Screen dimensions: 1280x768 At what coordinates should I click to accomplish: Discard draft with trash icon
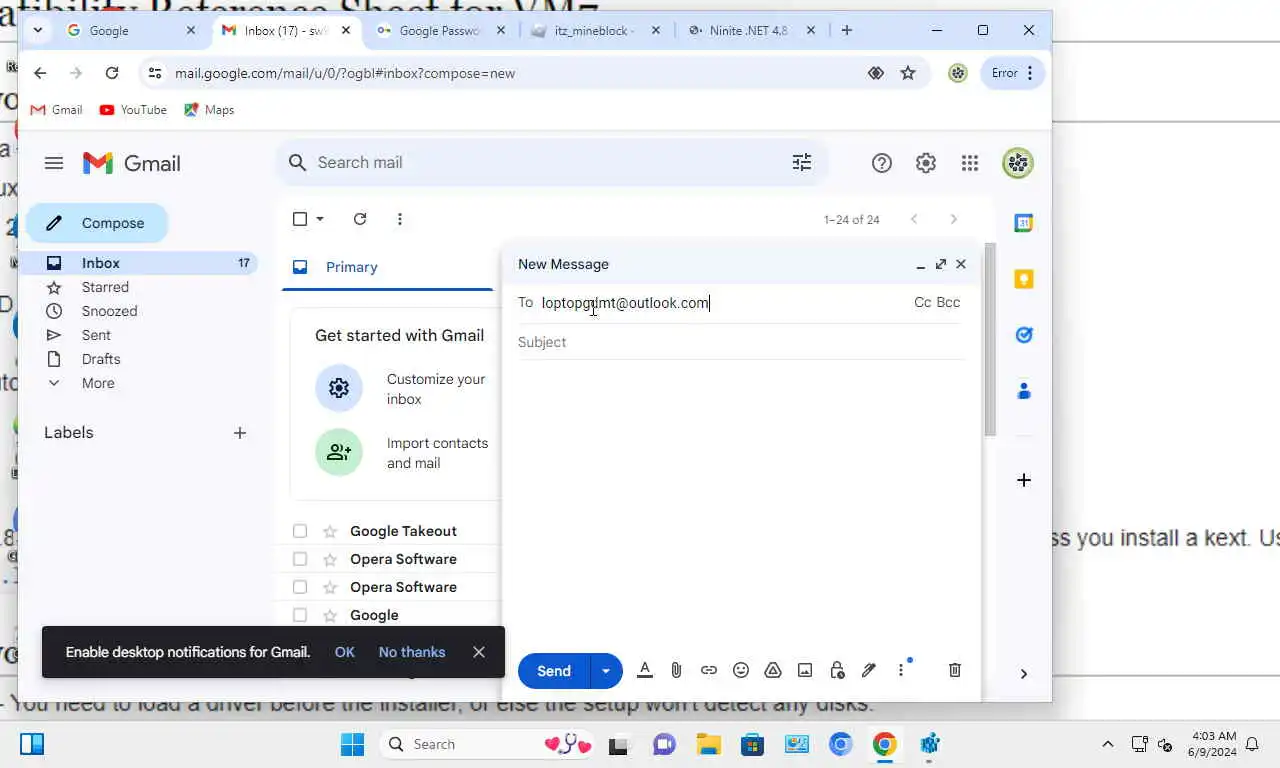point(955,670)
